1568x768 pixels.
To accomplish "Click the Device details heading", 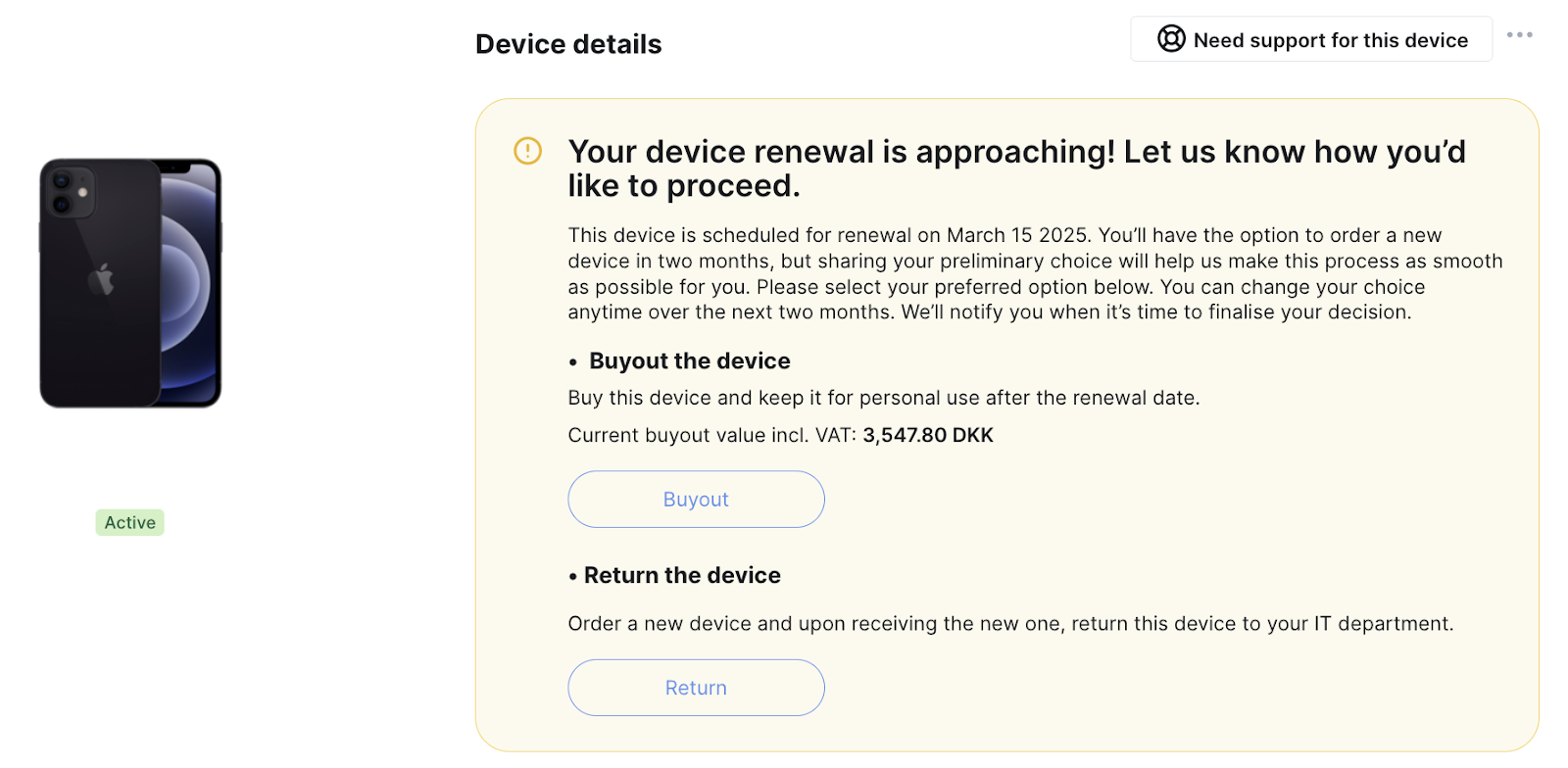I will point(568,44).
